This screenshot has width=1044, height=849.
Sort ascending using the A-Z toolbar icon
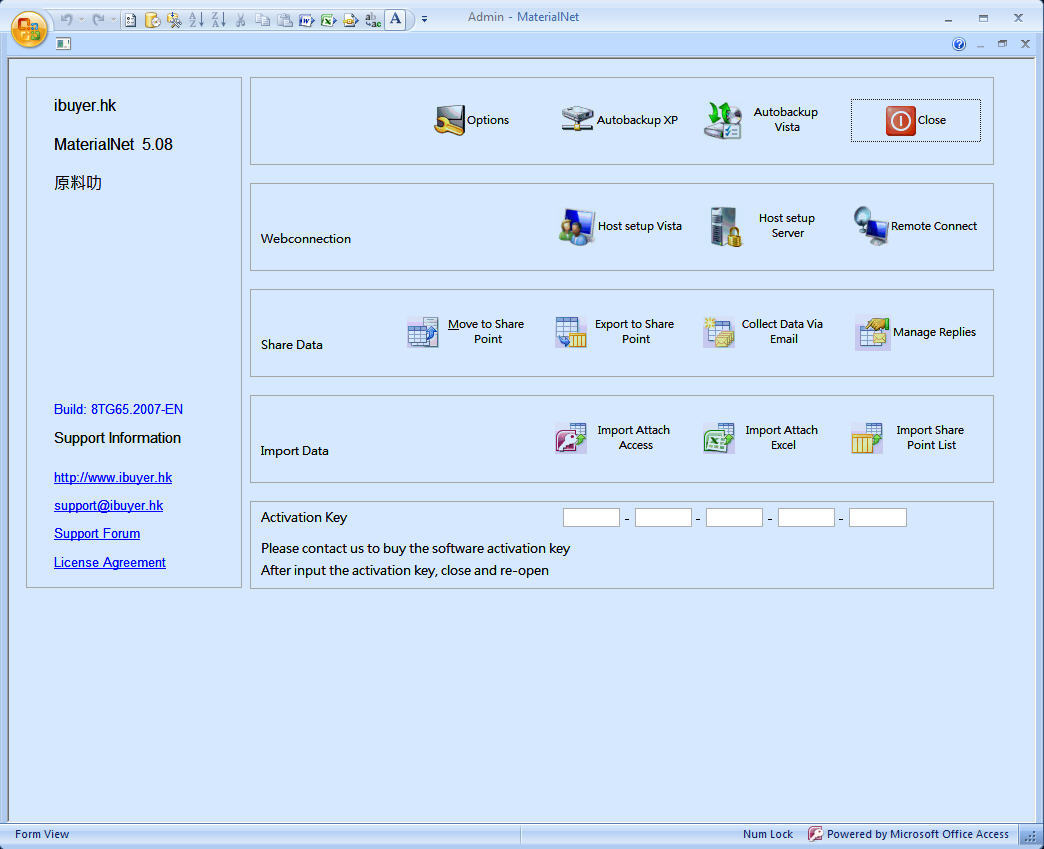tap(195, 20)
